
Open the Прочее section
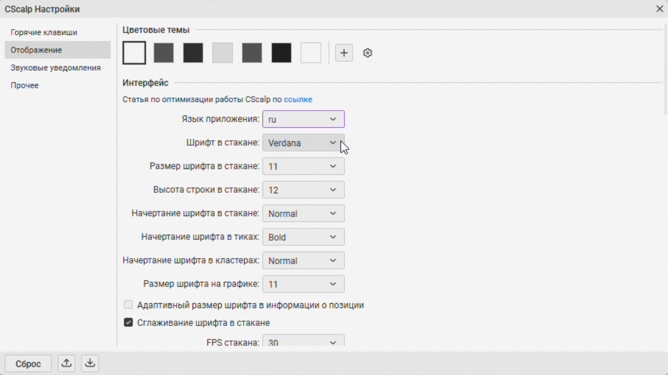click(x=25, y=85)
